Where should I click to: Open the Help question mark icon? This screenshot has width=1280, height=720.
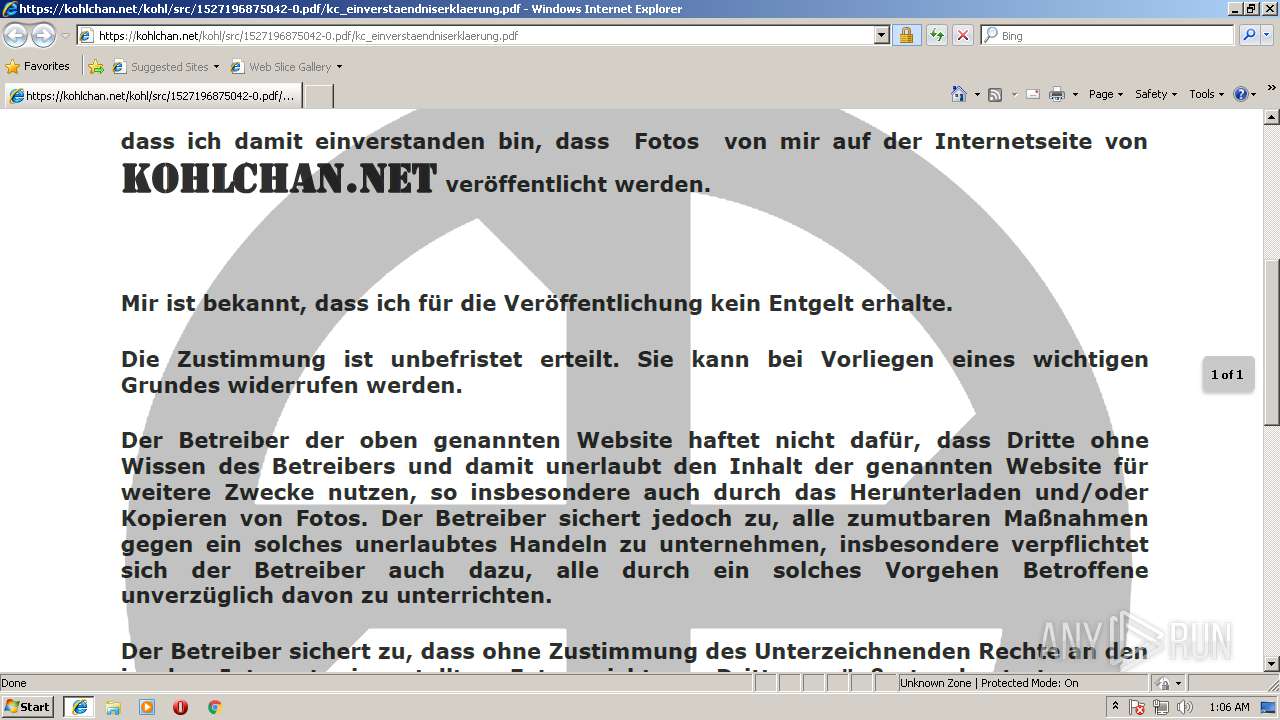coord(1241,94)
